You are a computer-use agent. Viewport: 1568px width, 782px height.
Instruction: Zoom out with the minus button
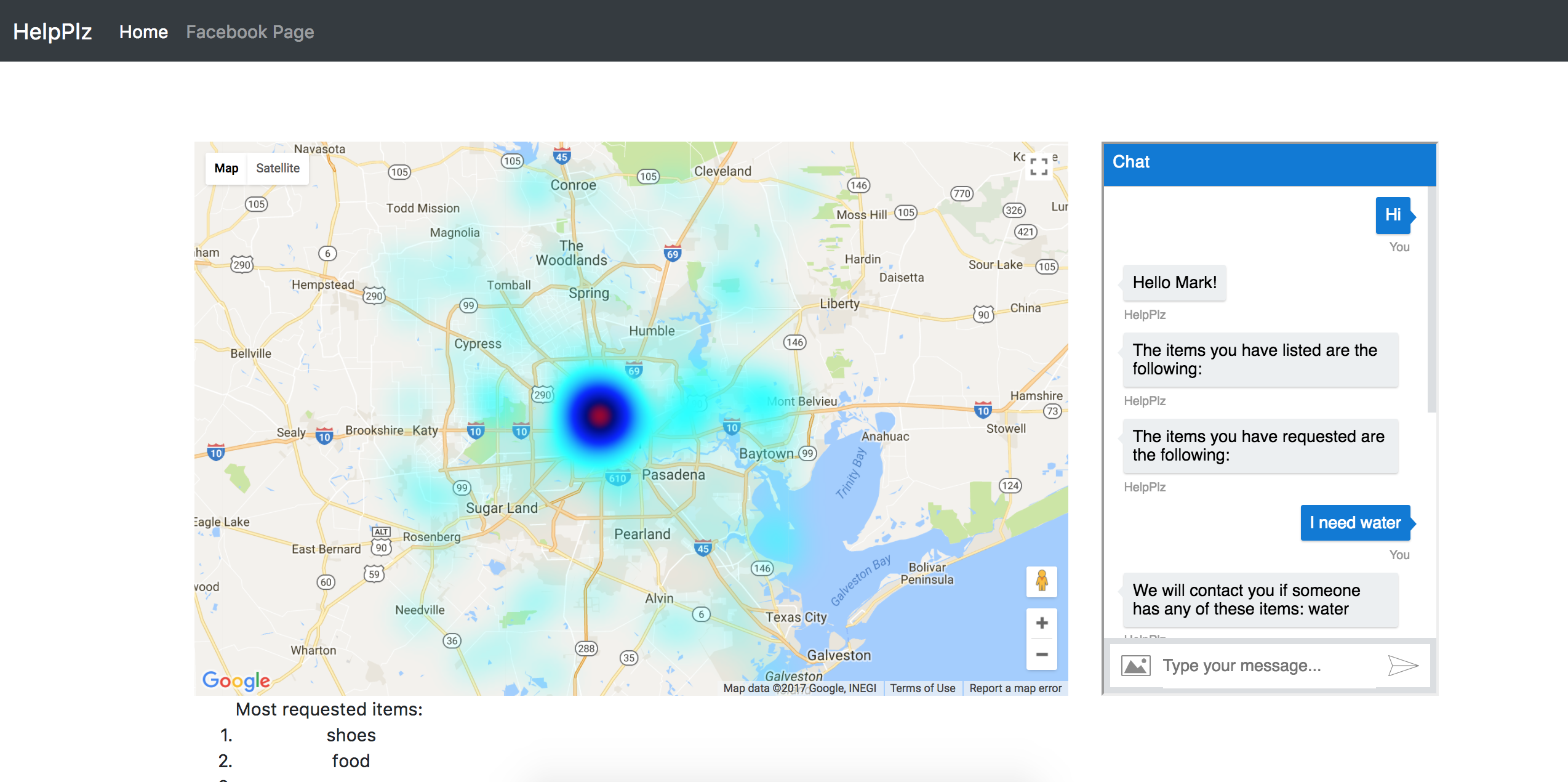click(1041, 655)
